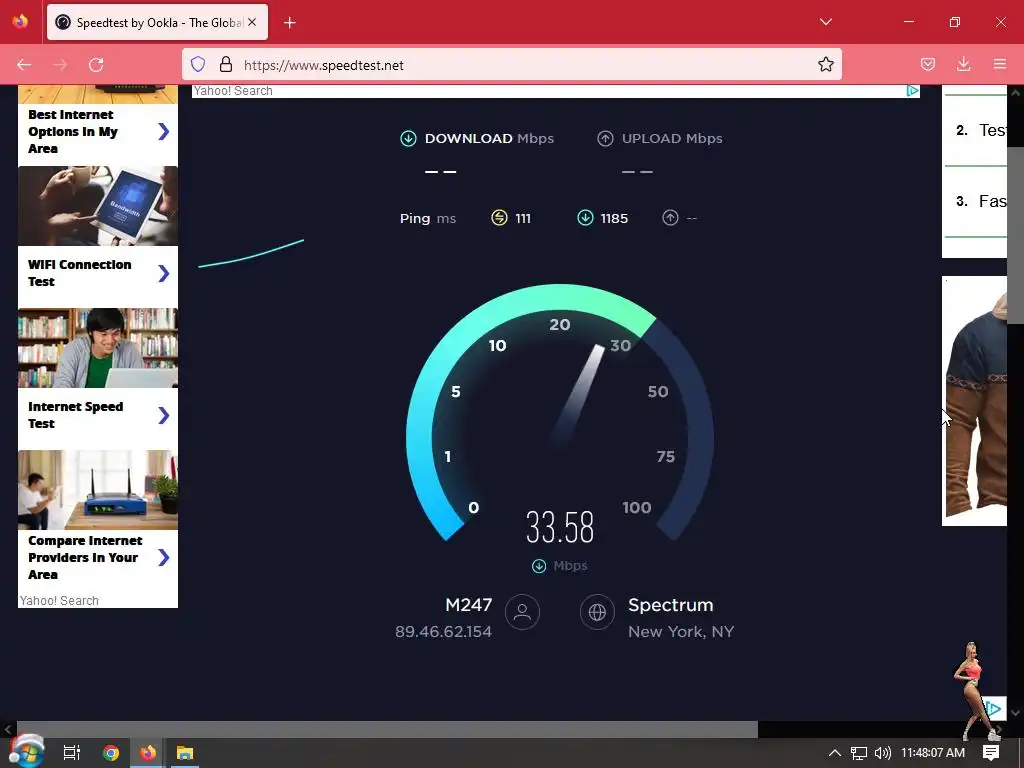Viewport: 1024px width, 768px height.
Task: Click the 11:48:07 AM taskbar clock
Action: click(x=933, y=753)
